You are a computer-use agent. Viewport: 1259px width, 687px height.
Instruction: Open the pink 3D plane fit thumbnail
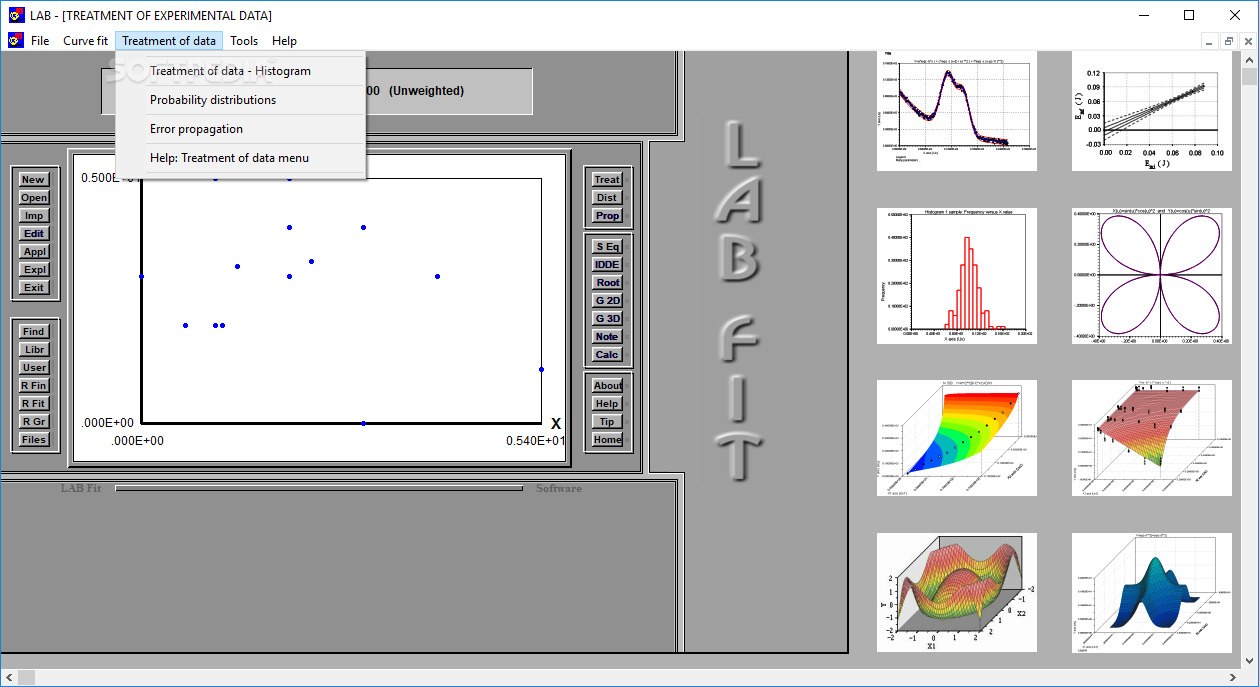pos(1151,438)
